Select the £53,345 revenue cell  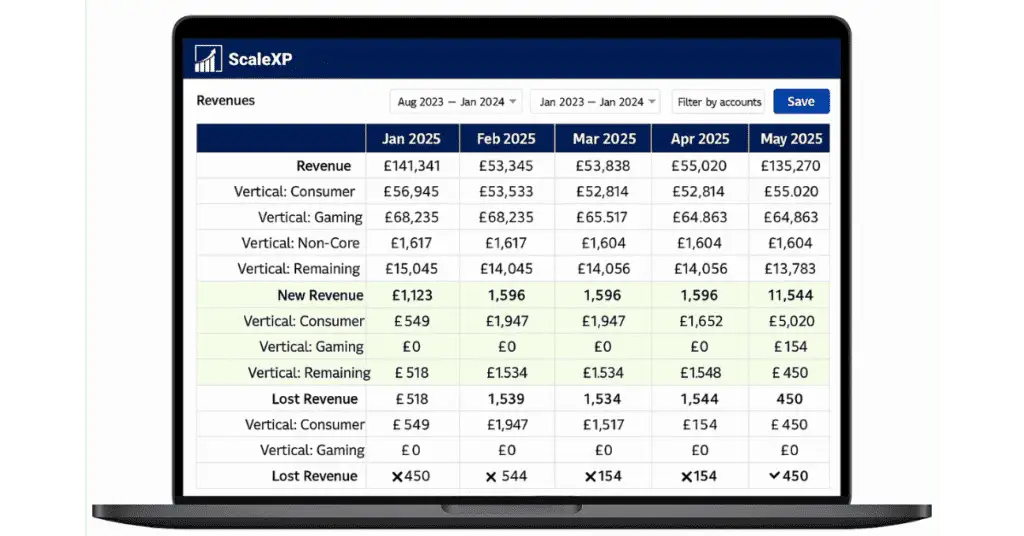506,166
